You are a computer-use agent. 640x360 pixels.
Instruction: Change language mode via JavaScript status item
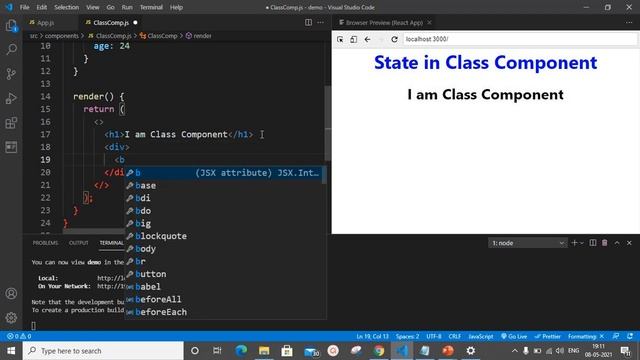click(x=481, y=336)
